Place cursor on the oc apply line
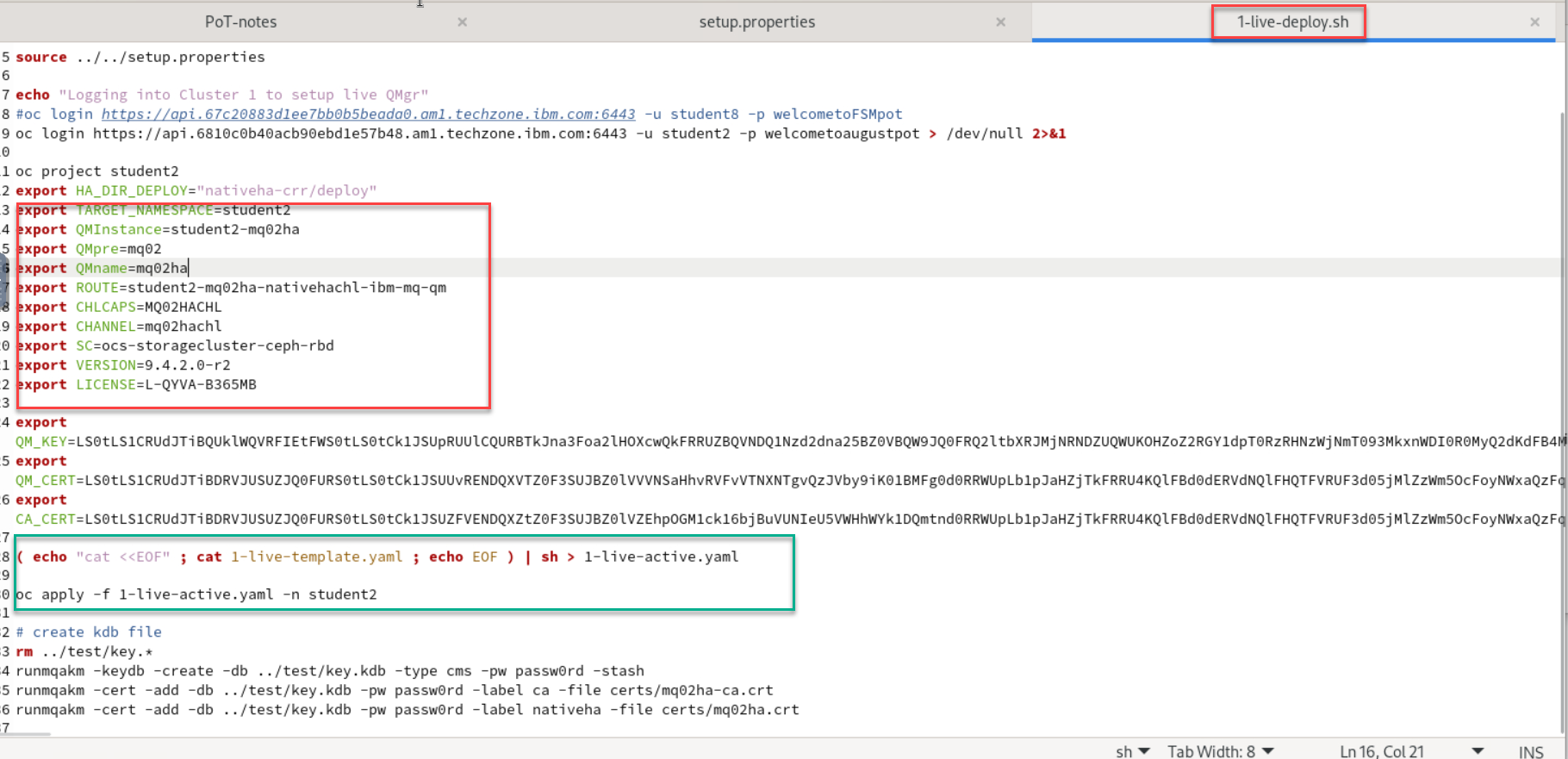This screenshot has height=759, width=1568. coord(196,594)
